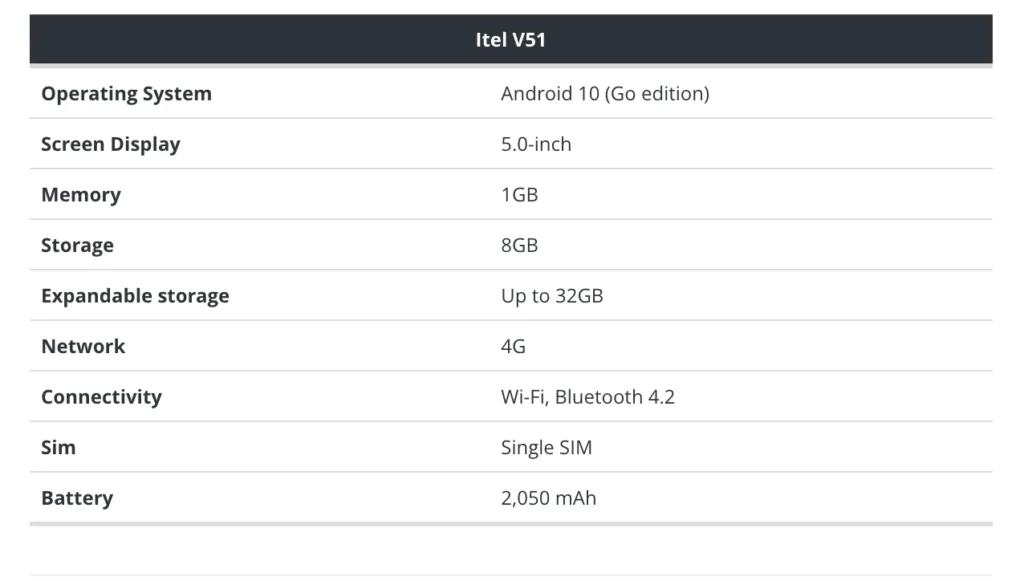Click the Wi-Fi, Bluetooth 4.2 value
Viewport: 1024px width, 581px height.
(588, 397)
